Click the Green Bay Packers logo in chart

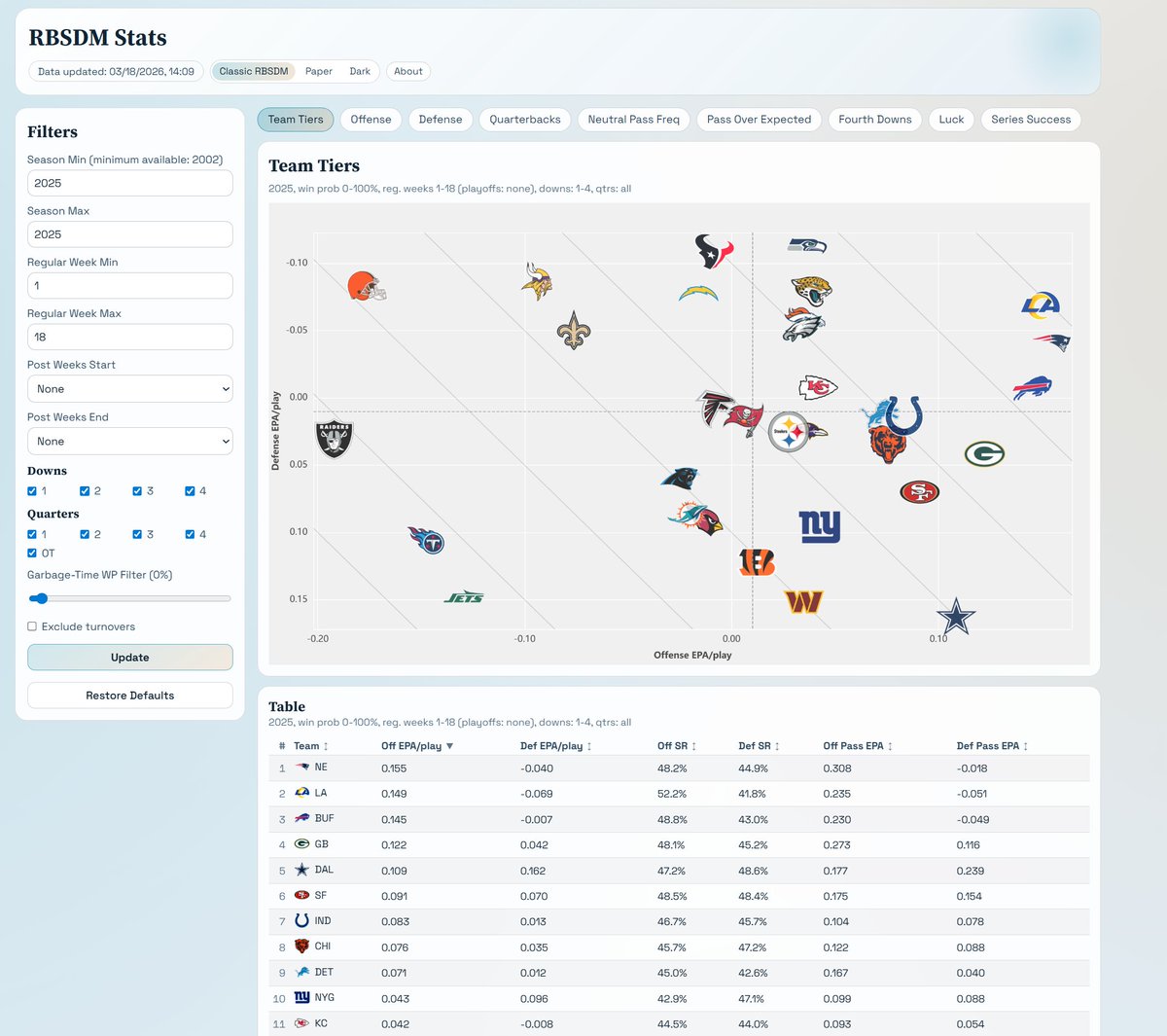point(984,453)
